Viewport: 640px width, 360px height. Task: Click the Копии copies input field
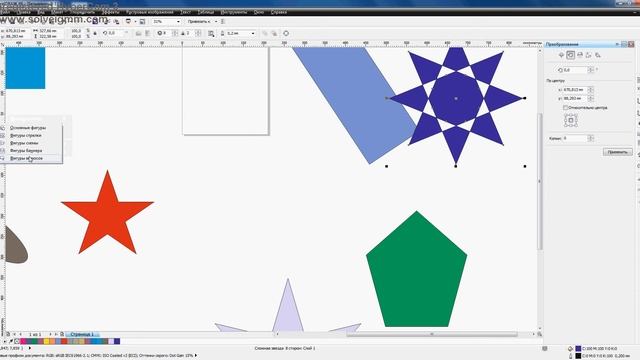pyautogui.click(x=576, y=138)
